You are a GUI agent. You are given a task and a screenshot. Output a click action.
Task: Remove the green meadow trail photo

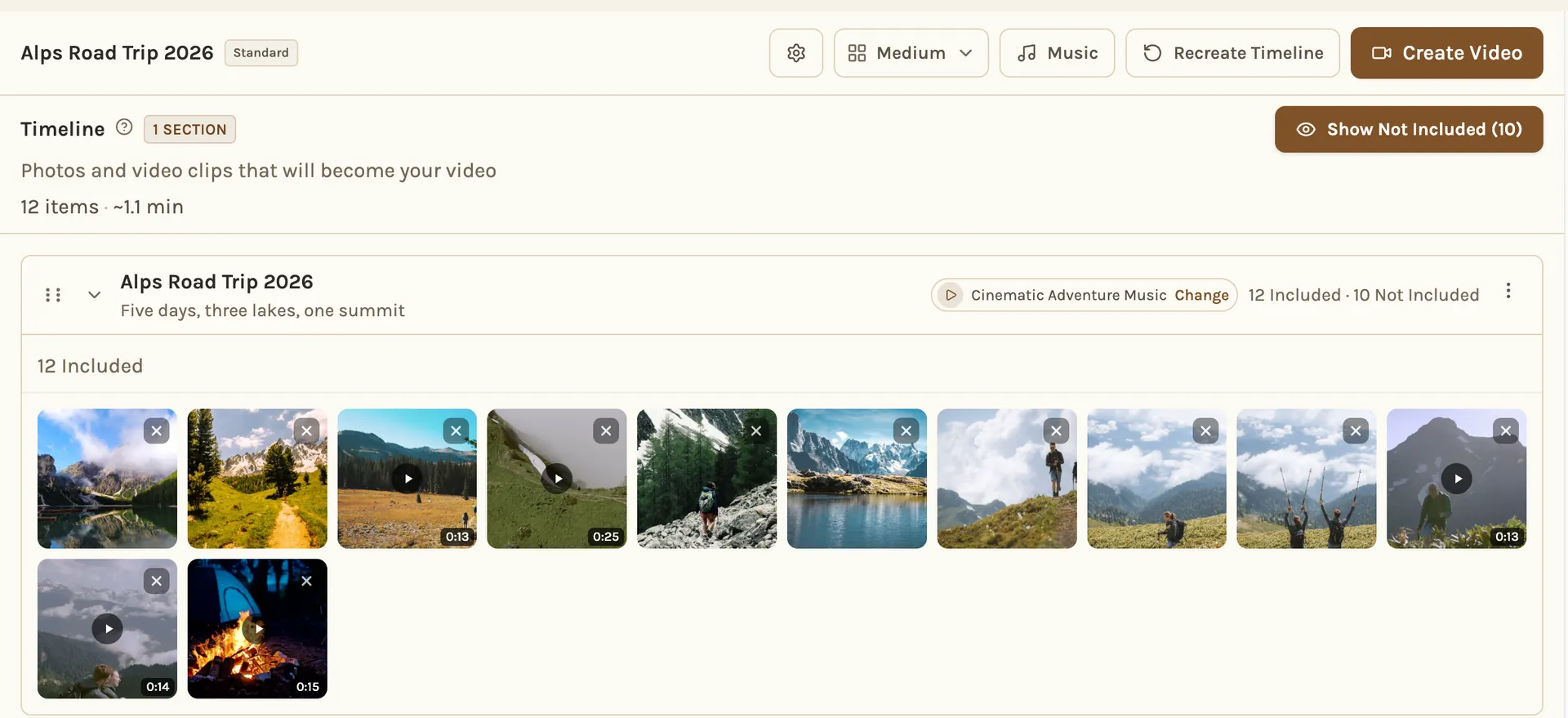306,430
